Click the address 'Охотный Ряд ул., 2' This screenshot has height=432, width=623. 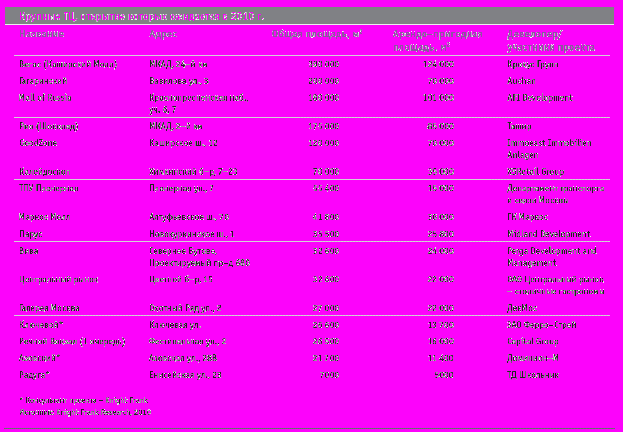pyautogui.click(x=188, y=308)
